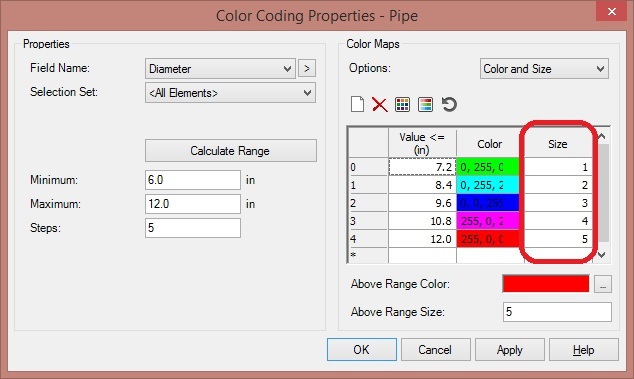634x379 pixels.
Task: Open the Above Range Color ellipsis button
Action: coord(602,284)
